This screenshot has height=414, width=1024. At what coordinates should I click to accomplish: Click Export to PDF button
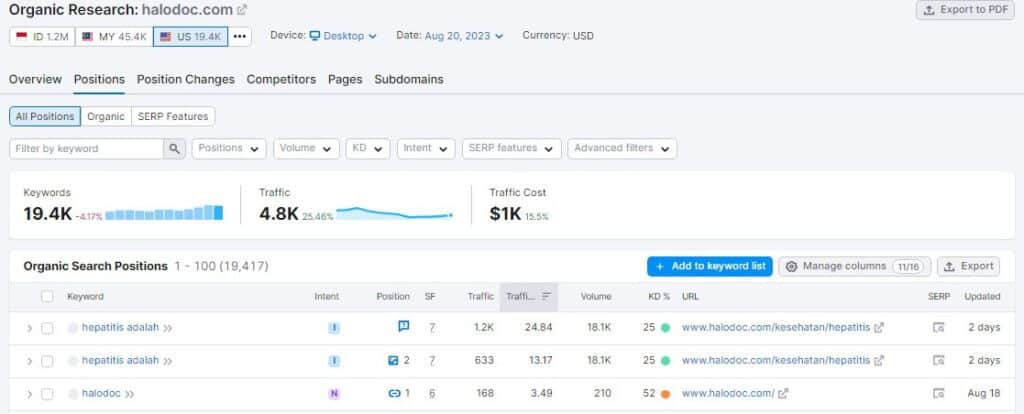(x=965, y=10)
